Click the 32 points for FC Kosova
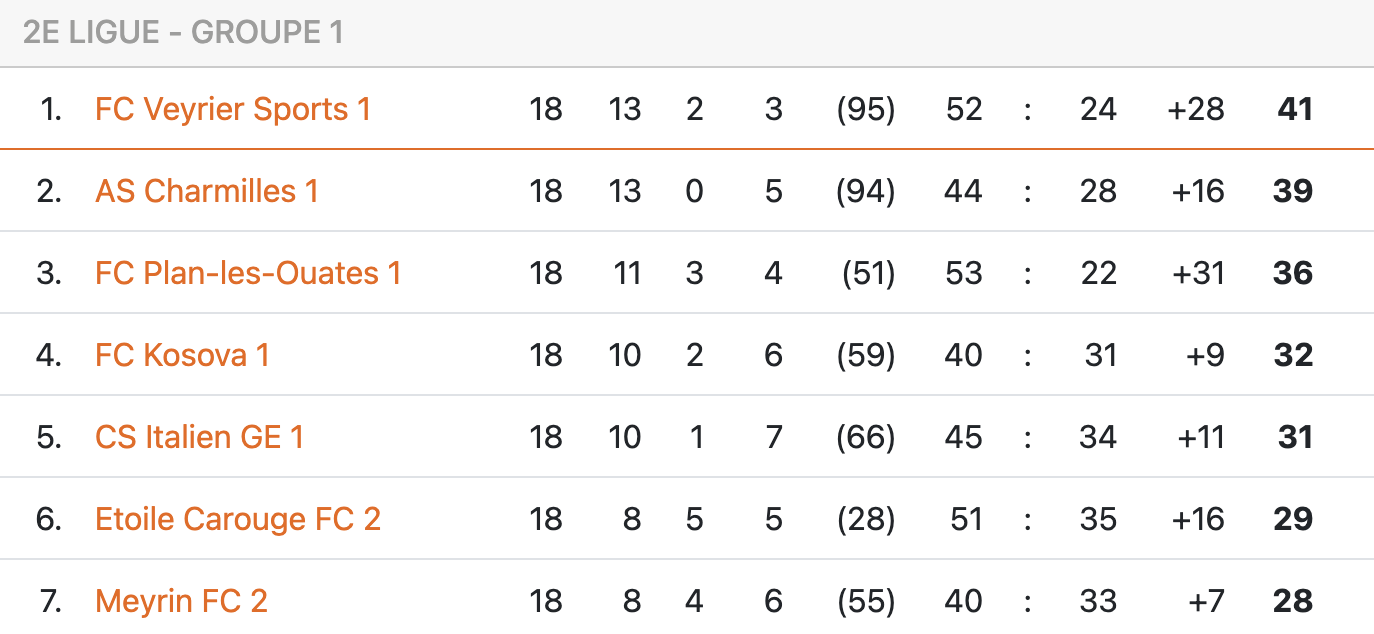The image size is (1374, 634). click(x=1292, y=355)
